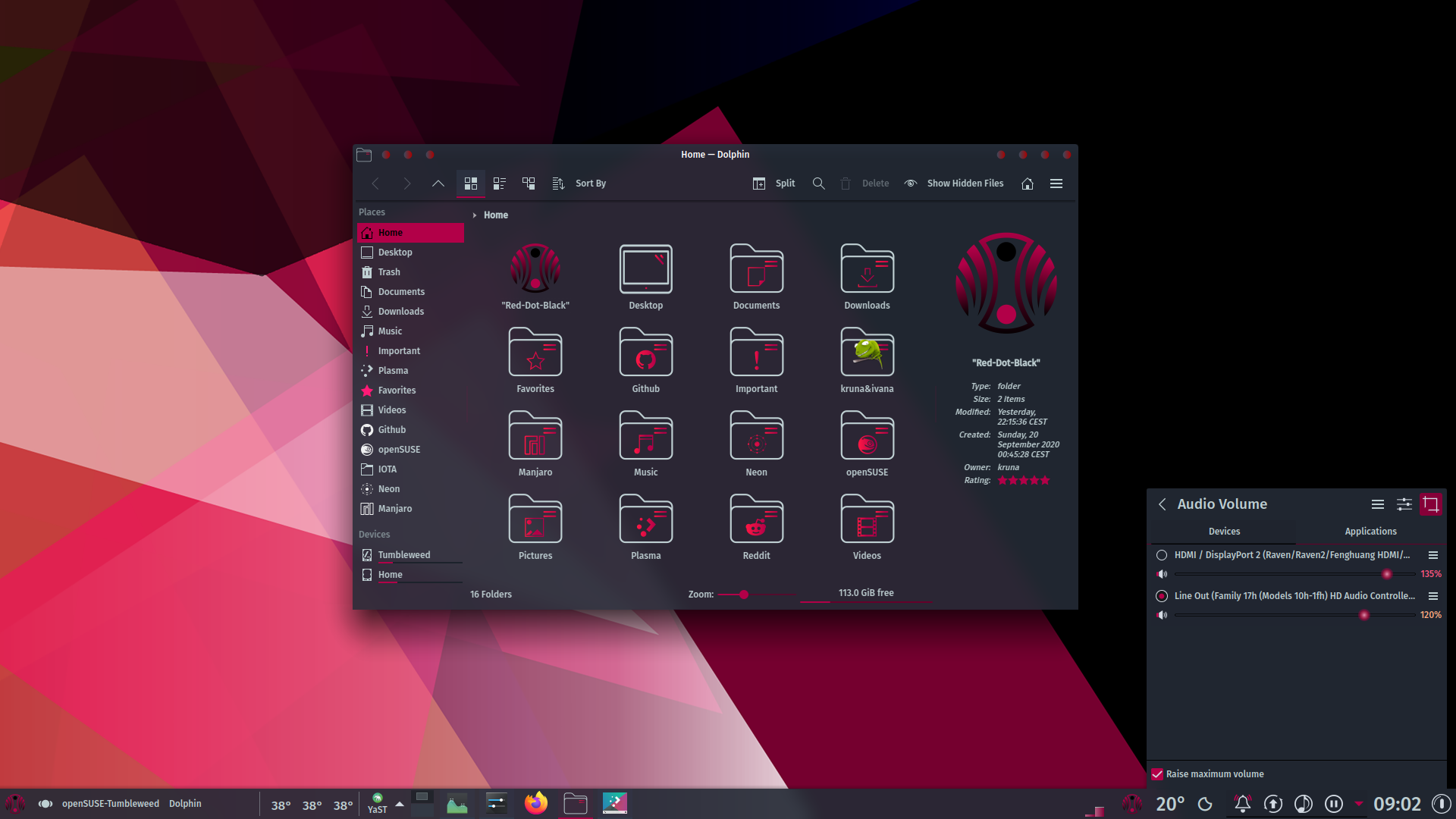Select the Desktop folder icon in file view
Viewport: 1456px width, 819px height.
tap(646, 268)
